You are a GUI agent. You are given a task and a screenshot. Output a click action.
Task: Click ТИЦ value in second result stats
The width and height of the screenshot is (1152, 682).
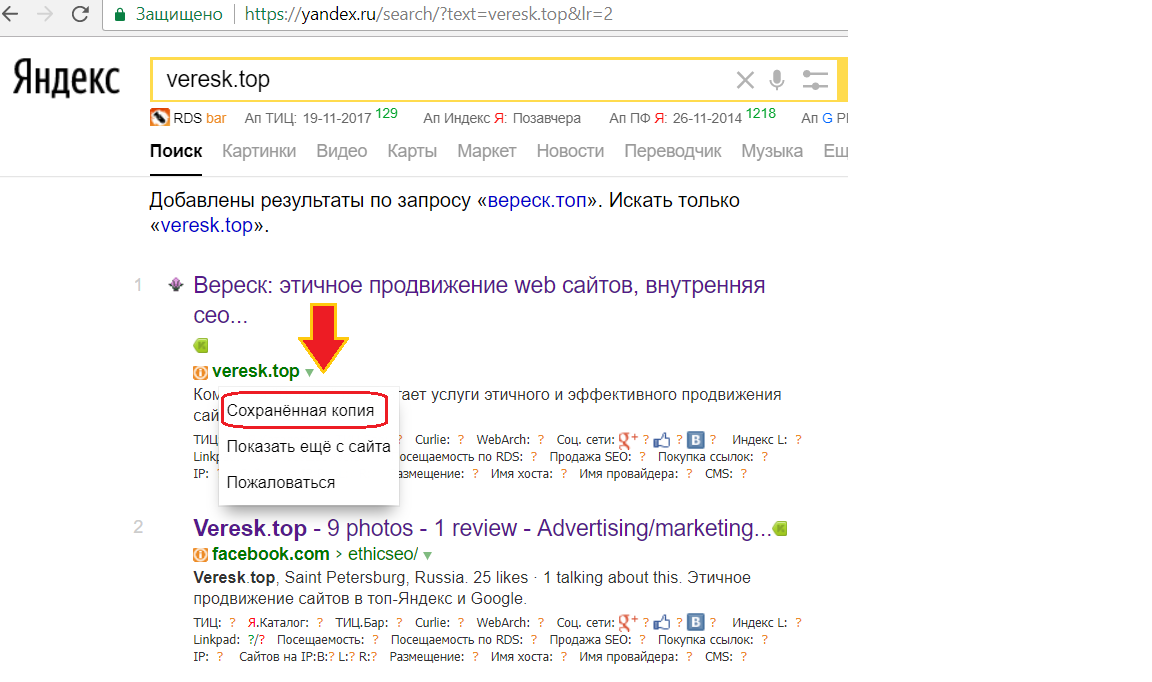point(232,622)
